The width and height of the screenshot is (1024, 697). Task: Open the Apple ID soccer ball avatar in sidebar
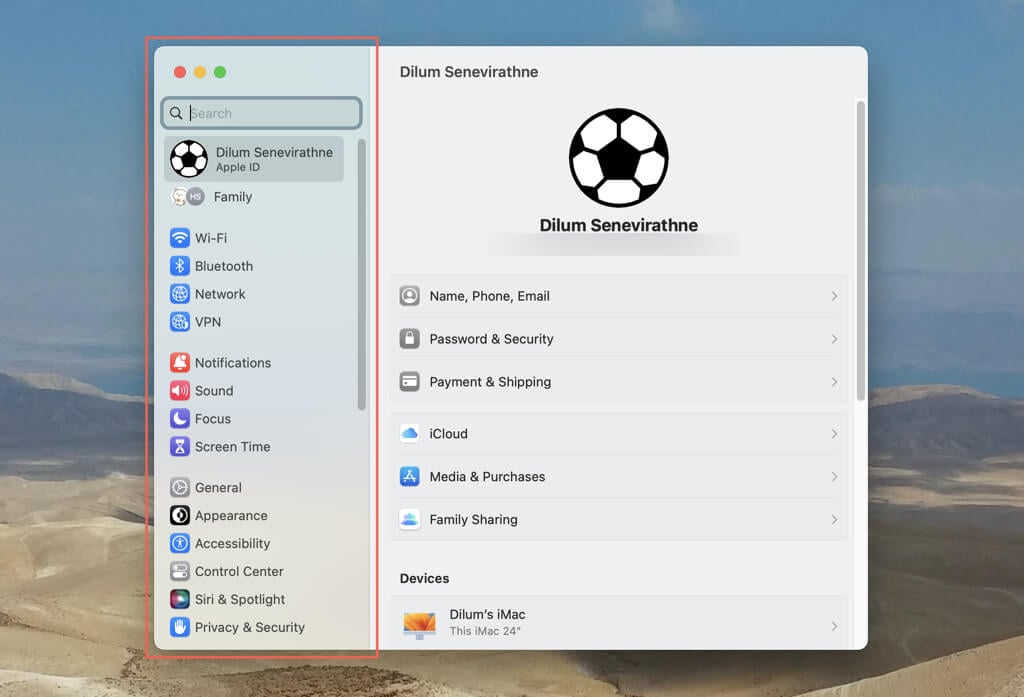pos(189,159)
